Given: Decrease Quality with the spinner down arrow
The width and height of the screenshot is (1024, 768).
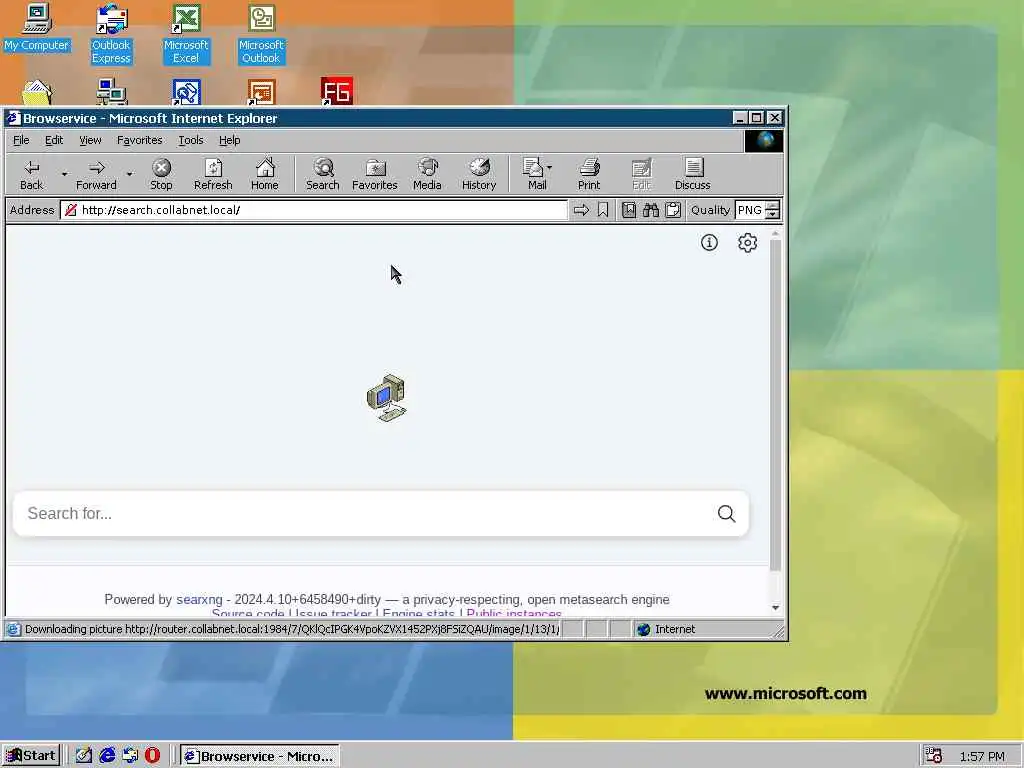Looking at the screenshot, I should pos(773,214).
